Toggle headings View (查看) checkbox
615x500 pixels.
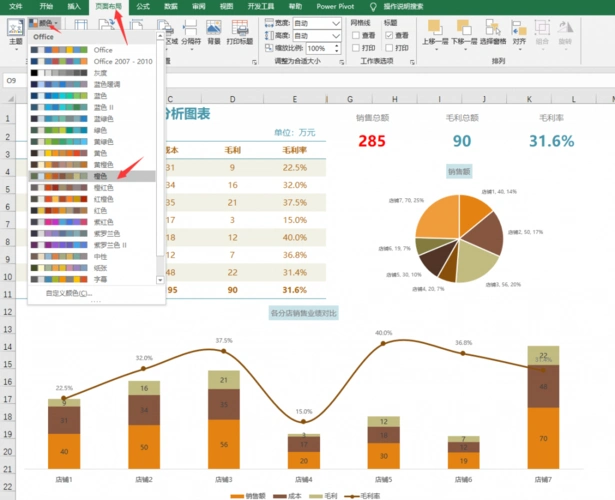tap(387, 34)
